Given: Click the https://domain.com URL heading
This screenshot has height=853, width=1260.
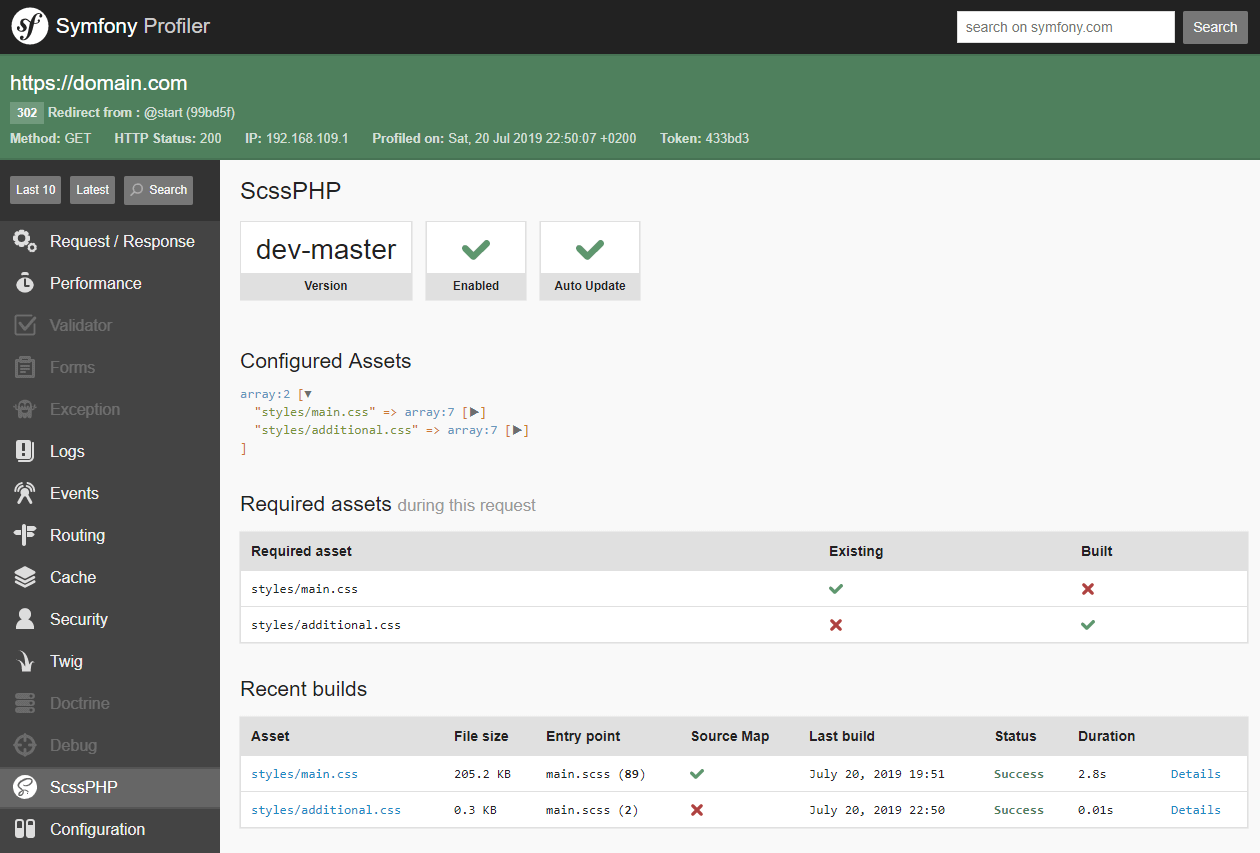Looking at the screenshot, I should [x=99, y=83].
